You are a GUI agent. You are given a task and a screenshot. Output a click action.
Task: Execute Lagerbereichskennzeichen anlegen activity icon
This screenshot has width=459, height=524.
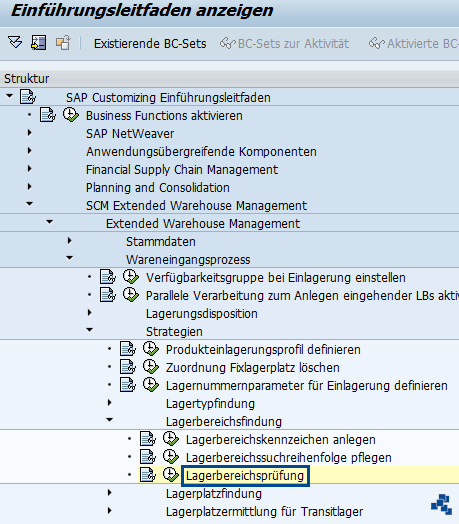pos(171,439)
